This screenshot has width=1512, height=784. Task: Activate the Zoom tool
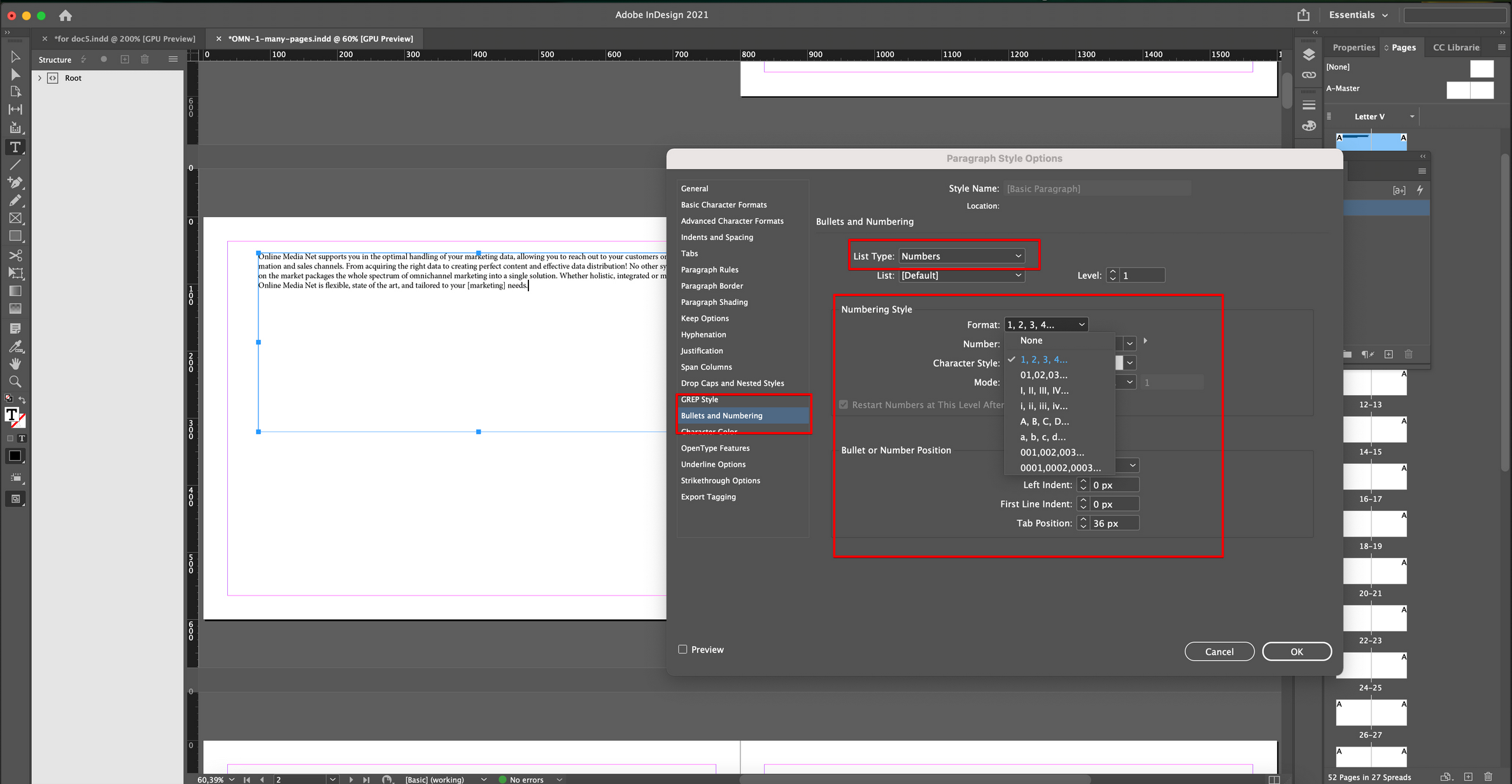[x=16, y=382]
